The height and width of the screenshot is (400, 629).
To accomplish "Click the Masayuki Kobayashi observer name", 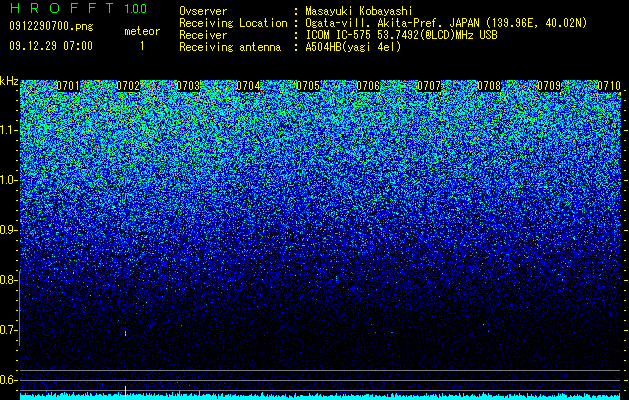I will [x=358, y=11].
